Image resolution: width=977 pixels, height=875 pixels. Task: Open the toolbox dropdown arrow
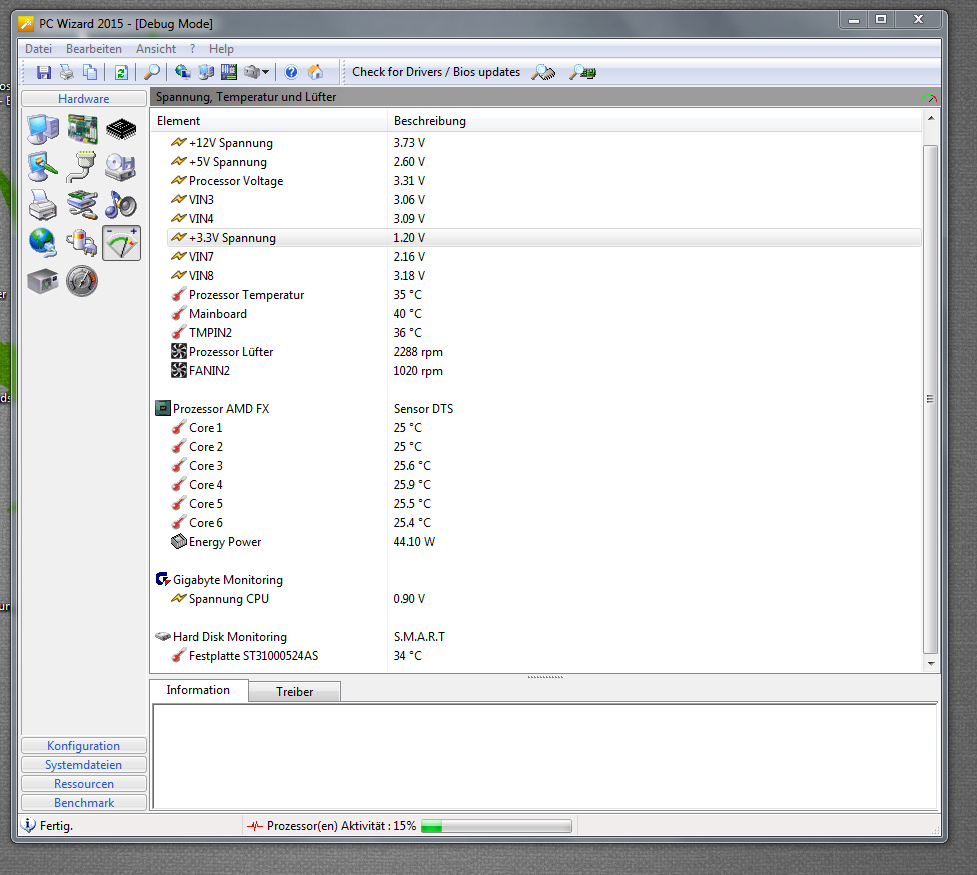266,72
